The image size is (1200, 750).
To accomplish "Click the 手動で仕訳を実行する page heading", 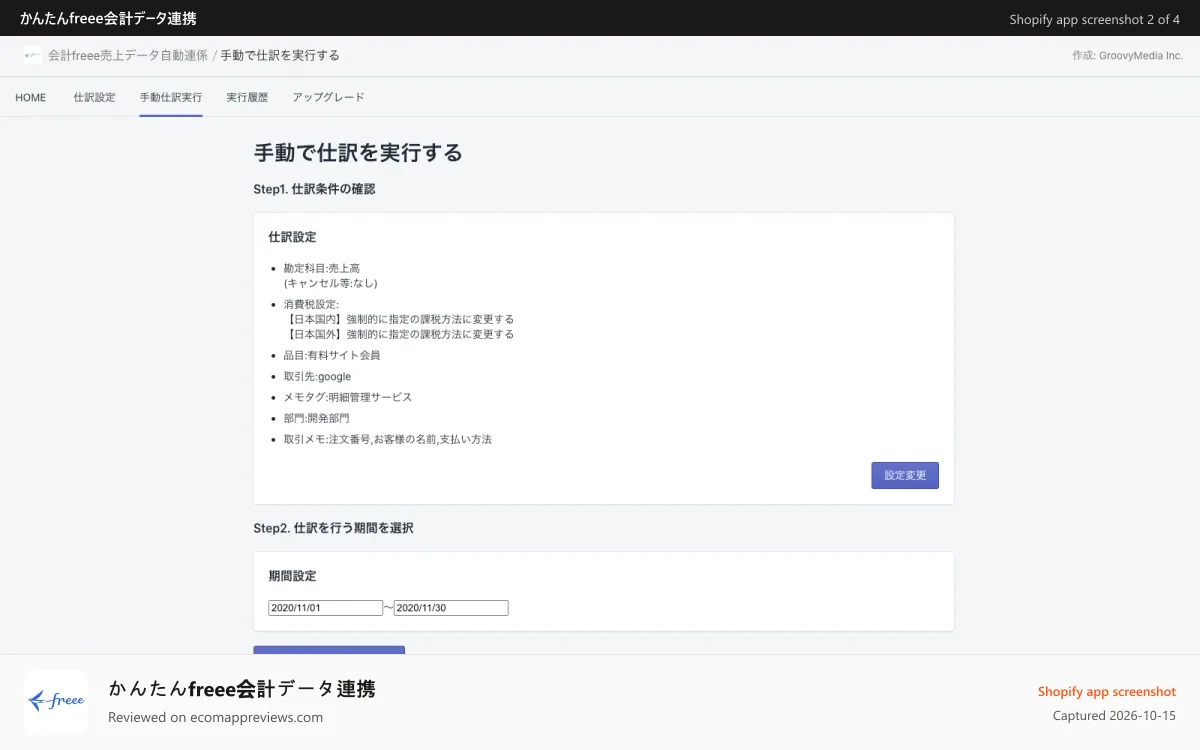I will pos(358,153).
